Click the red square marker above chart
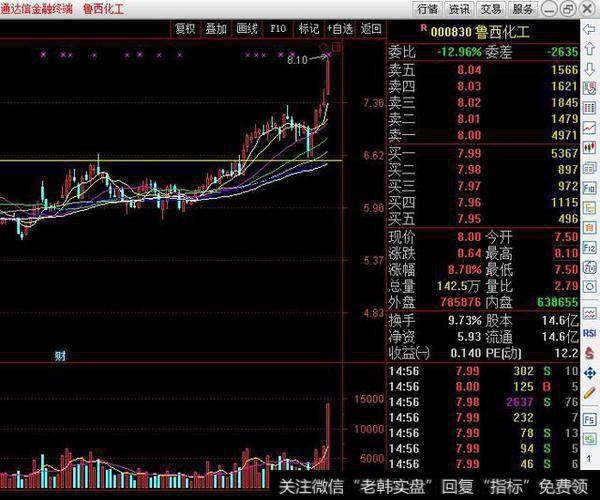This screenshot has width=600, height=500. 337,47
